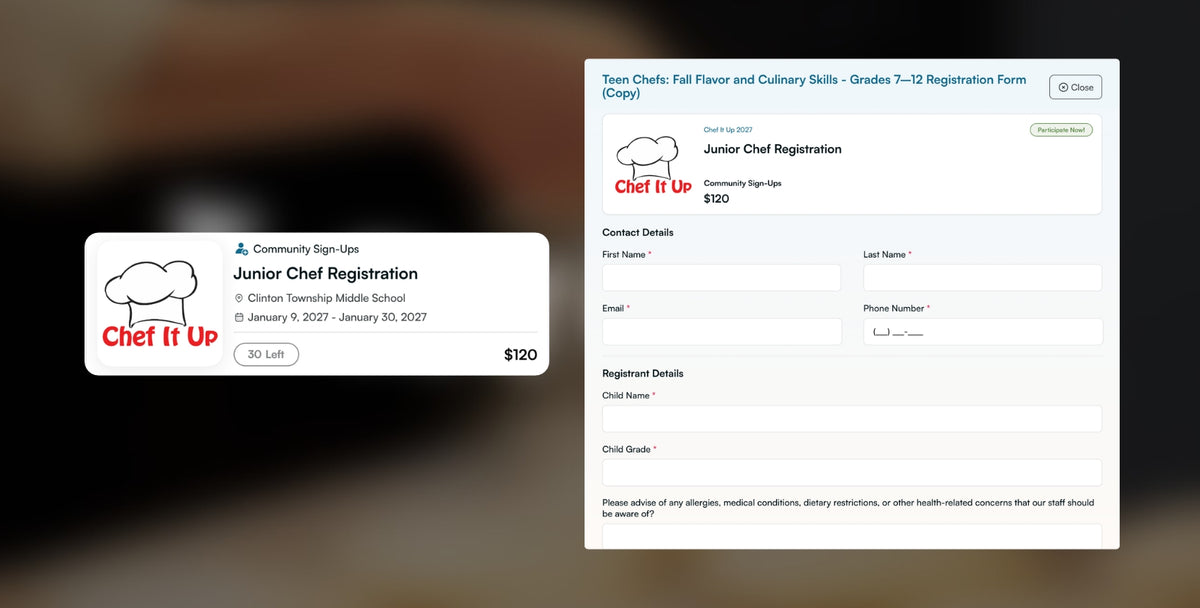Click the Chef It Up 2027 link
The image size is (1200, 608).
coord(728,130)
